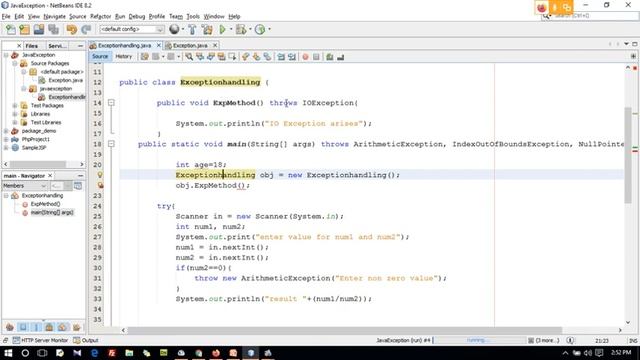Open the Output window button
Viewport: 640px width, 360px height.
pos(86,340)
